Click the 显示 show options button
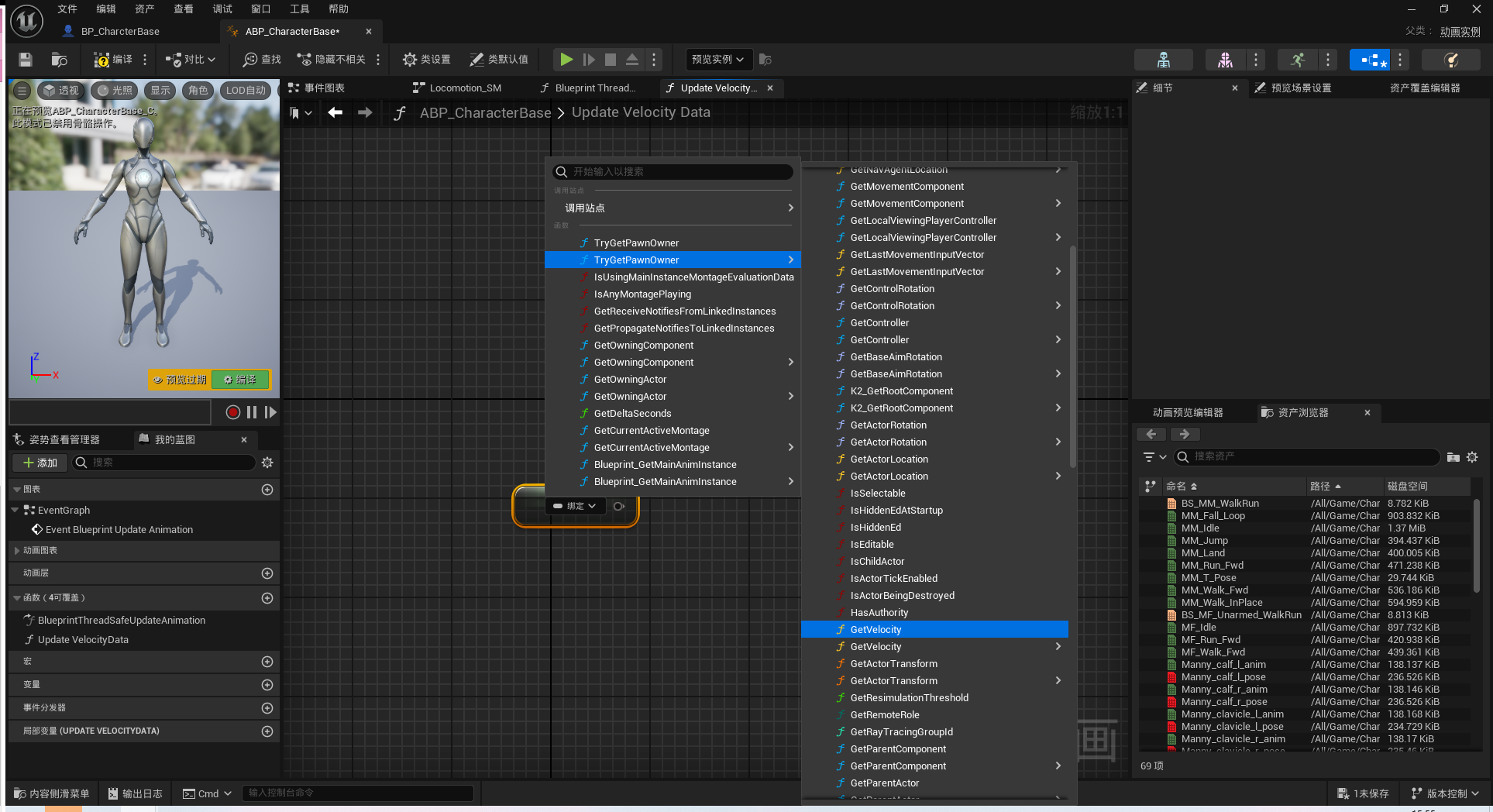1493x812 pixels. pyautogui.click(x=160, y=91)
